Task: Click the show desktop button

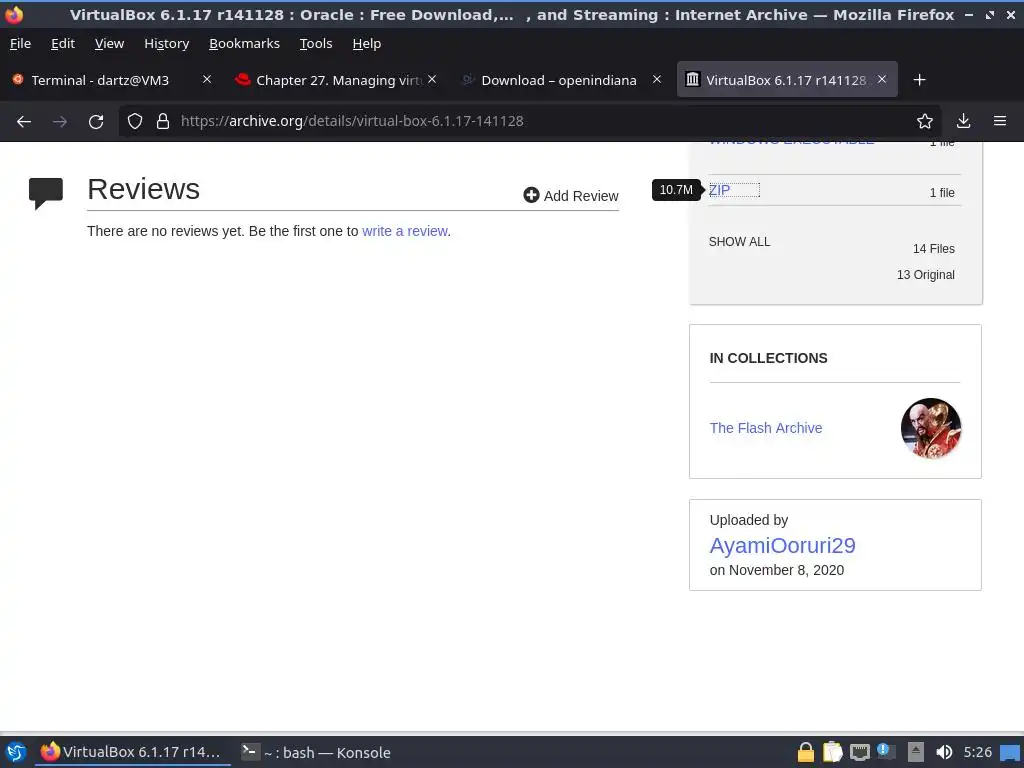Action: 1010,752
